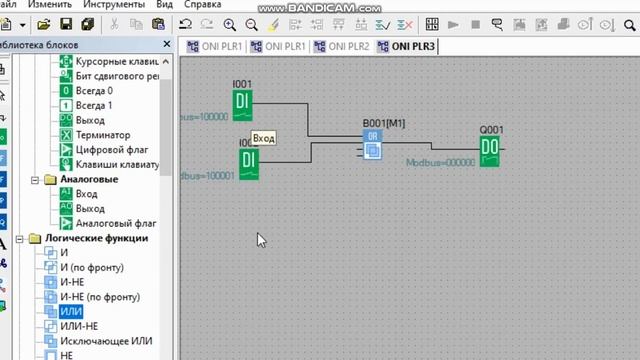This screenshot has height=360, width=640.
Task: Paste from the clipboard toolbar icon
Action: coord(158,24)
